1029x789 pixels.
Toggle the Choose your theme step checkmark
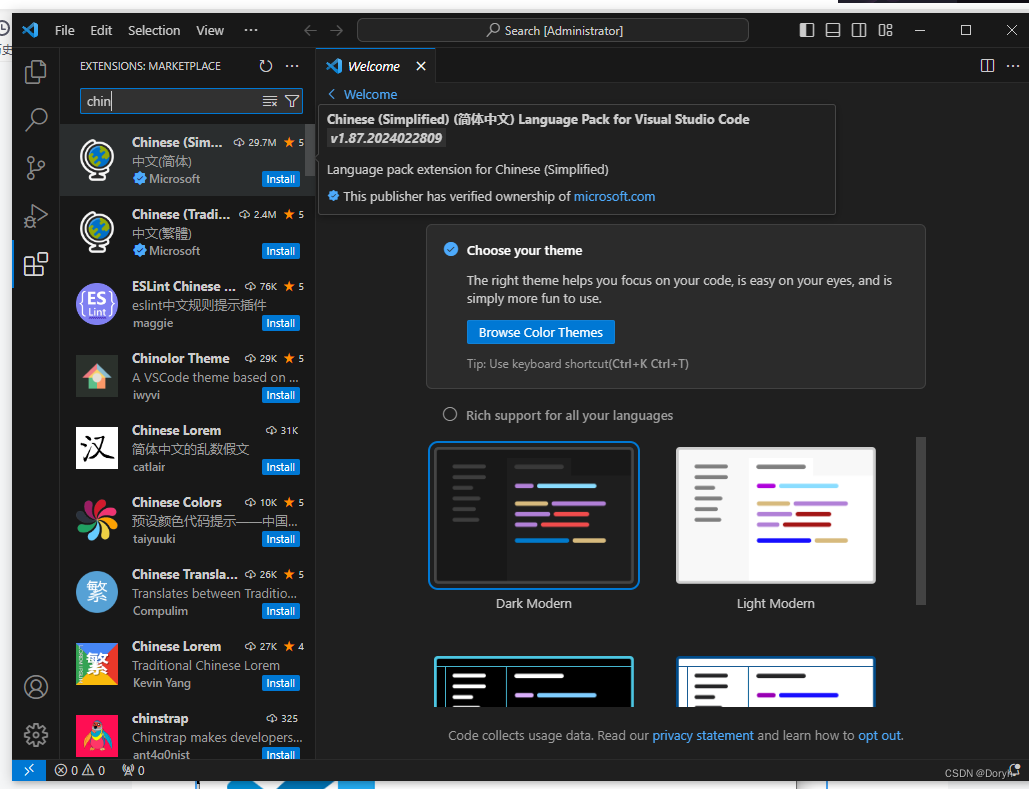pyautogui.click(x=451, y=249)
